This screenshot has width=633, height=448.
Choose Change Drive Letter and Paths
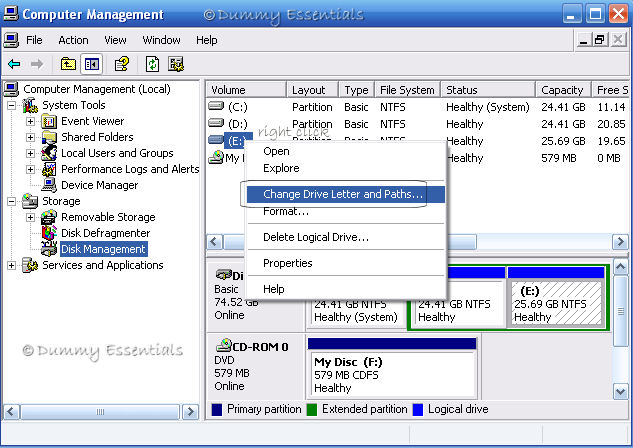click(346, 194)
